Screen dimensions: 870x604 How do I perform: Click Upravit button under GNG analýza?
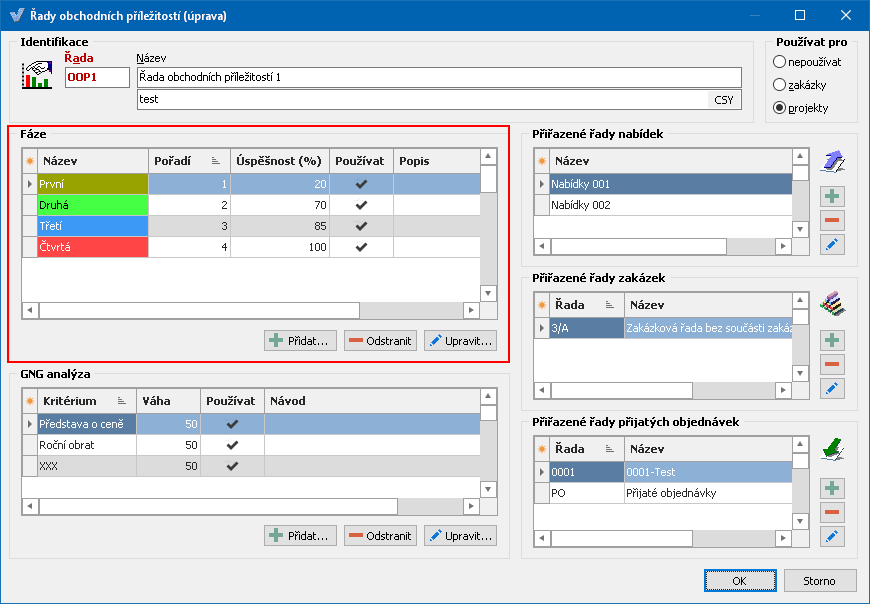tap(460, 536)
